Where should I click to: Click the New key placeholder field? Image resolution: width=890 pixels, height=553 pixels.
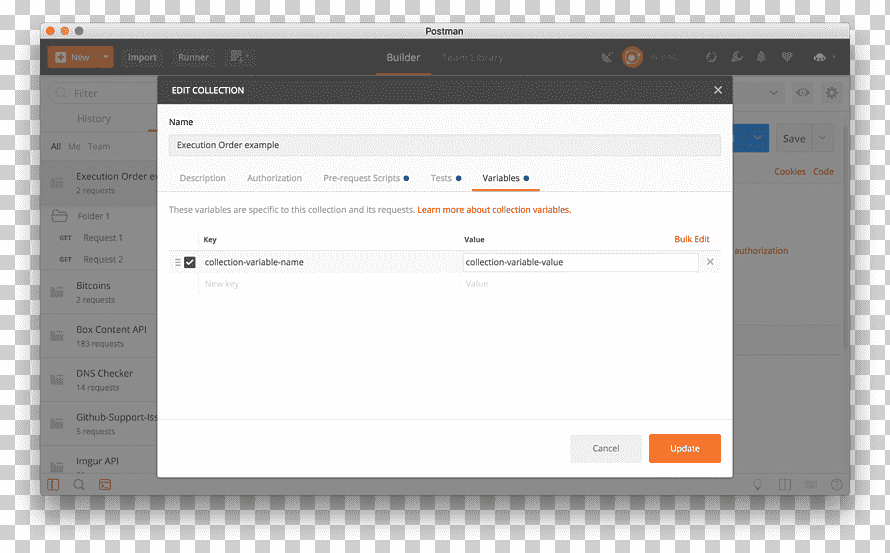point(329,284)
